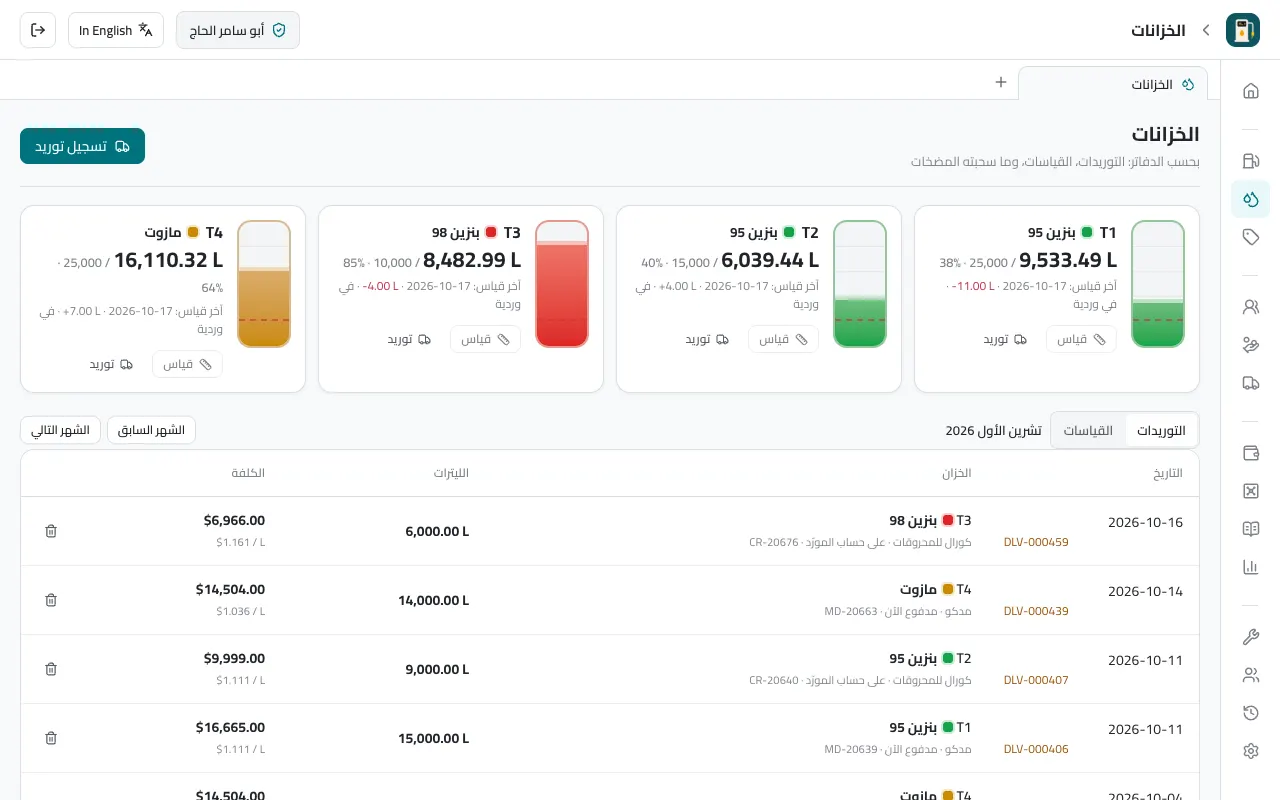The height and width of the screenshot is (800, 1280).
Task: Click توريد on T4 مازوت card
Action: (x=111, y=364)
